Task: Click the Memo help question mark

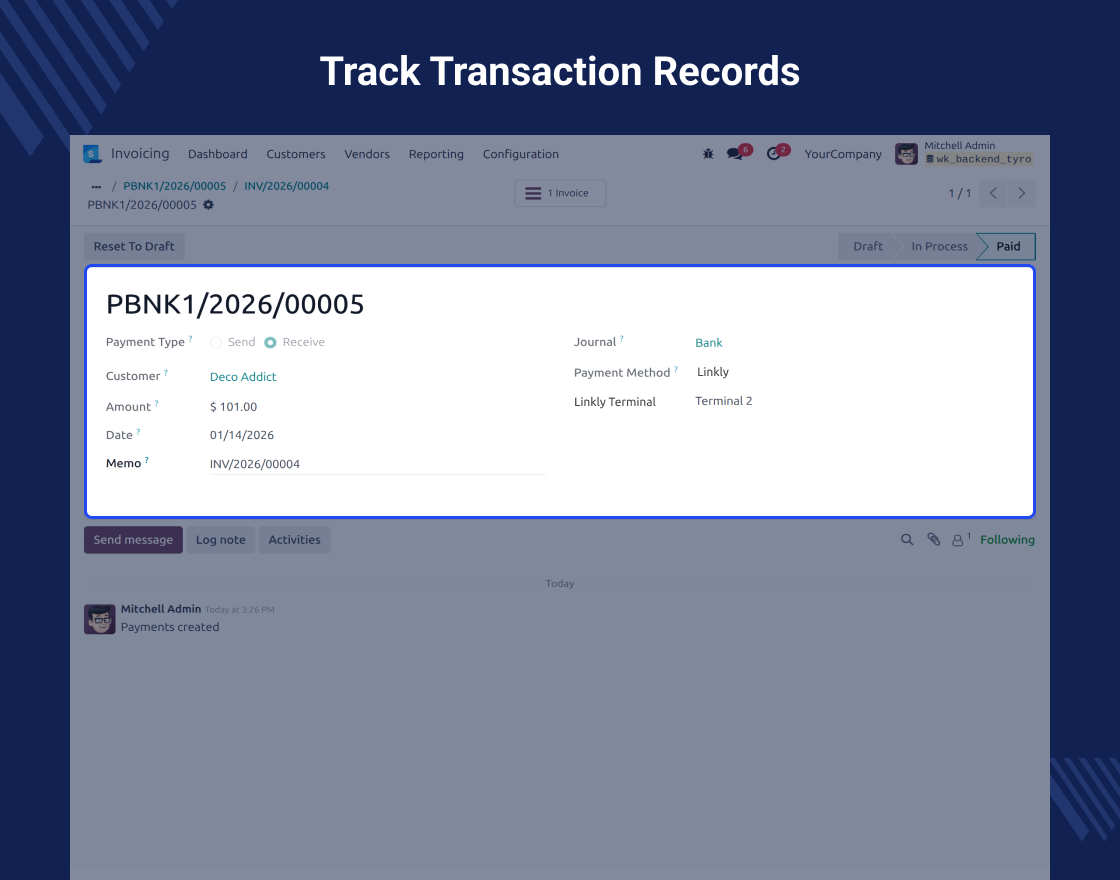Action: pyautogui.click(x=146, y=460)
